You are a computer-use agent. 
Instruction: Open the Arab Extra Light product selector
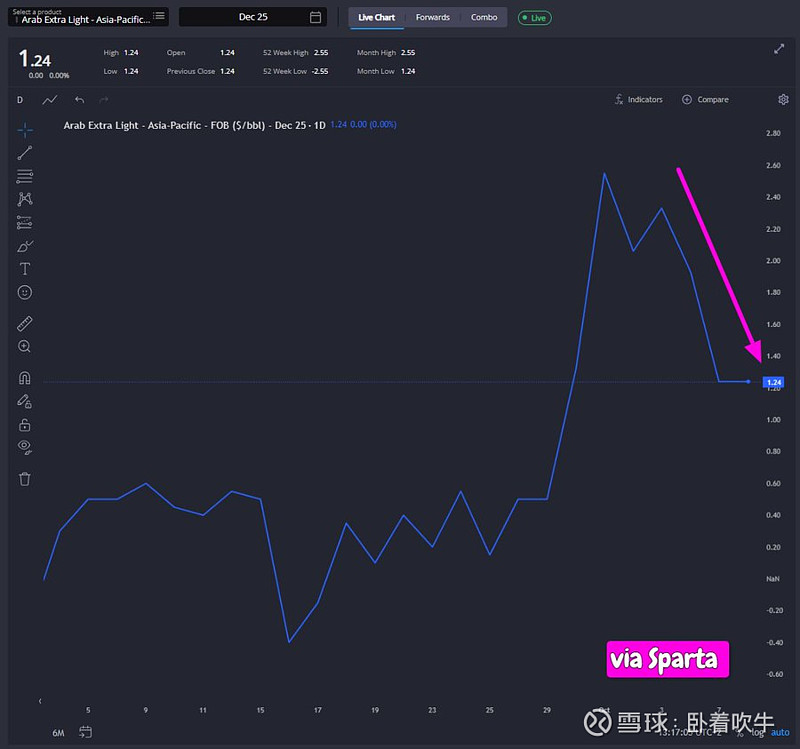point(87,17)
